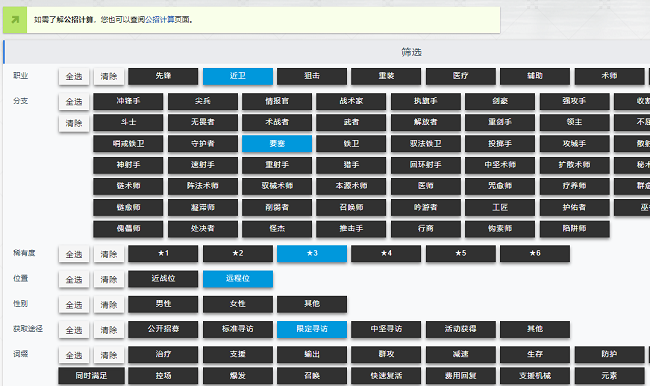Deselect the active 限定寻访 filter

click(x=312, y=330)
